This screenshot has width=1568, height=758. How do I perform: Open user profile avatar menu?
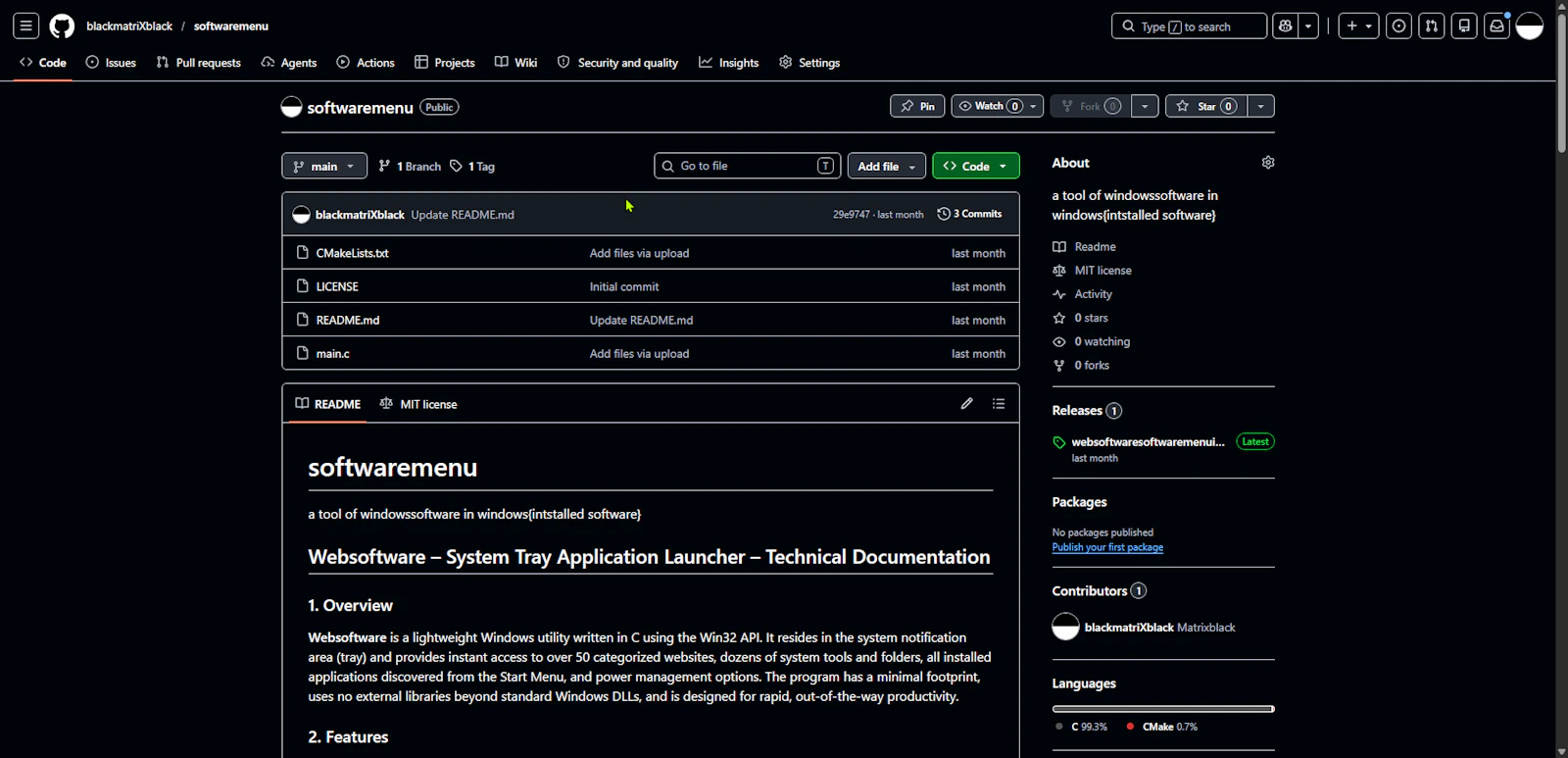1530,26
